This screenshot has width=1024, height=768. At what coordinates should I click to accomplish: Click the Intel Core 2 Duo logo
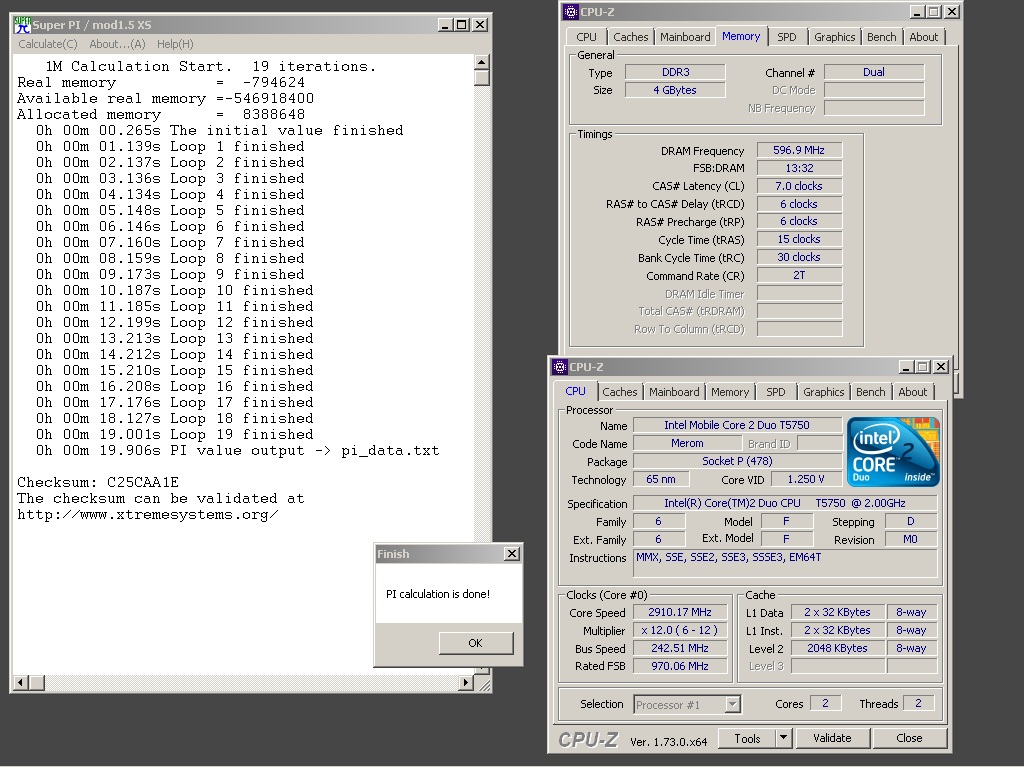point(893,452)
